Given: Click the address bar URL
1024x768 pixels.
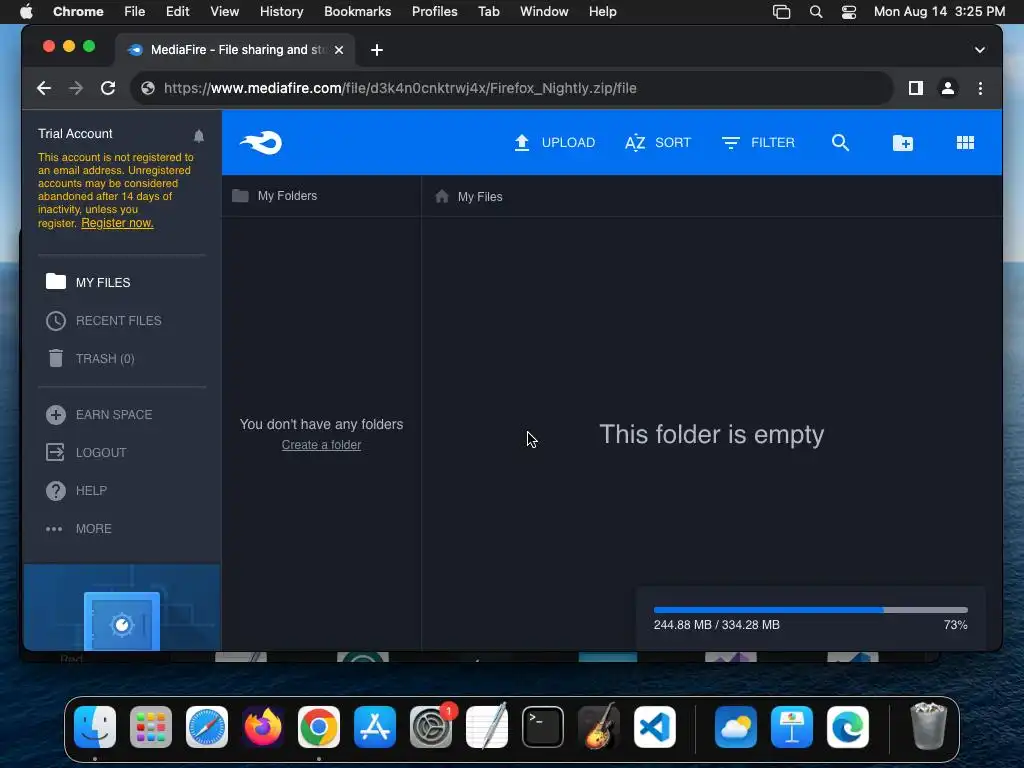Looking at the screenshot, I should 400,88.
